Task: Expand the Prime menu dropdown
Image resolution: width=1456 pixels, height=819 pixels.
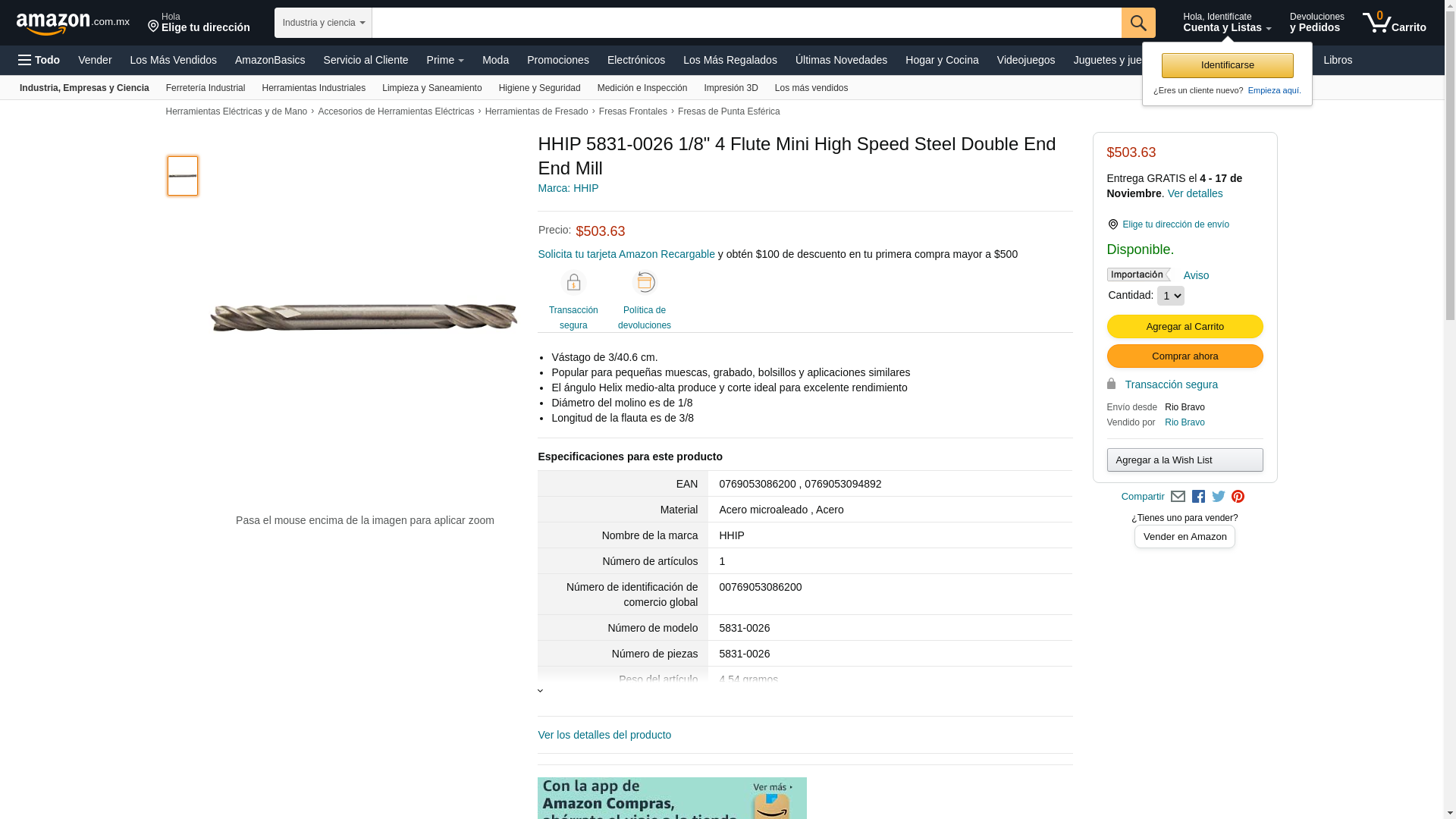Action: [x=445, y=60]
